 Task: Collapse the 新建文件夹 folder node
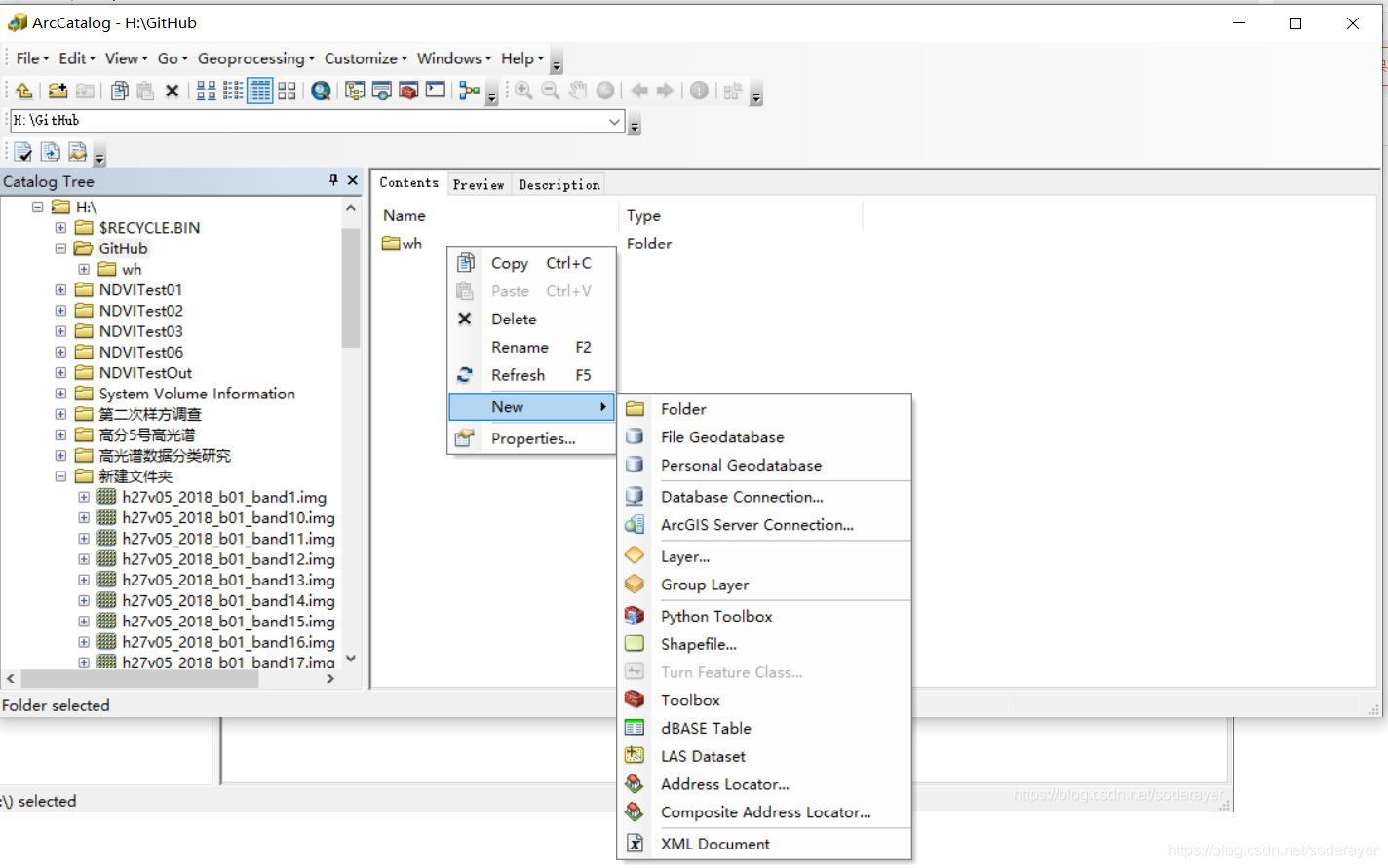tap(60, 476)
